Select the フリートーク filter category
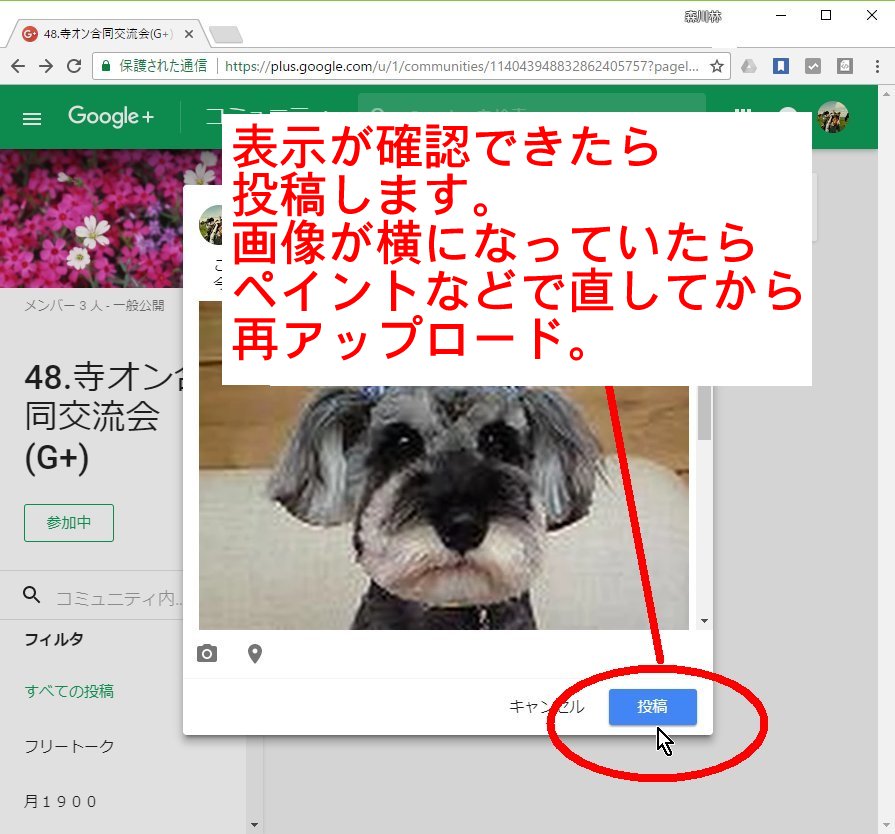Screen dimensions: 895x834 69,746
